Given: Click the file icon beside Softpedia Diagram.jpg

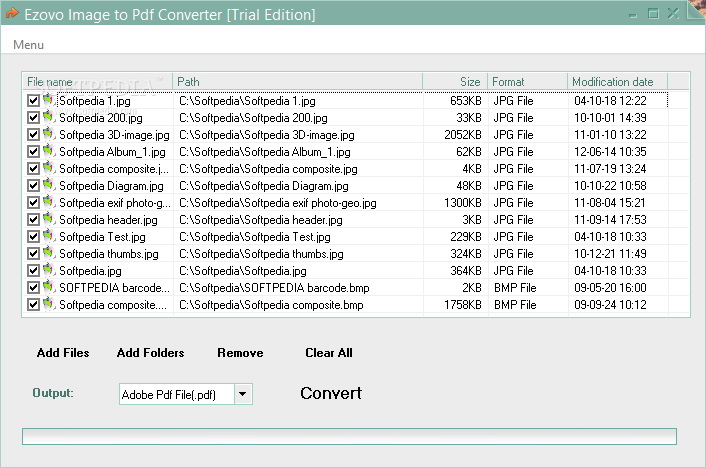Looking at the screenshot, I should click(49, 185).
